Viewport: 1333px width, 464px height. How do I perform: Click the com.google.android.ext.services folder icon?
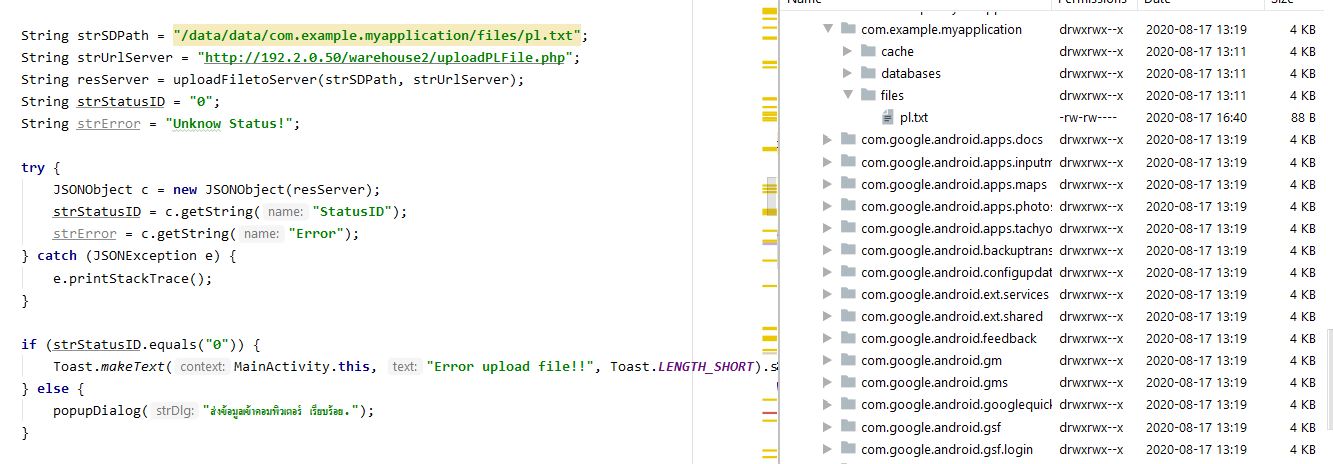point(849,294)
